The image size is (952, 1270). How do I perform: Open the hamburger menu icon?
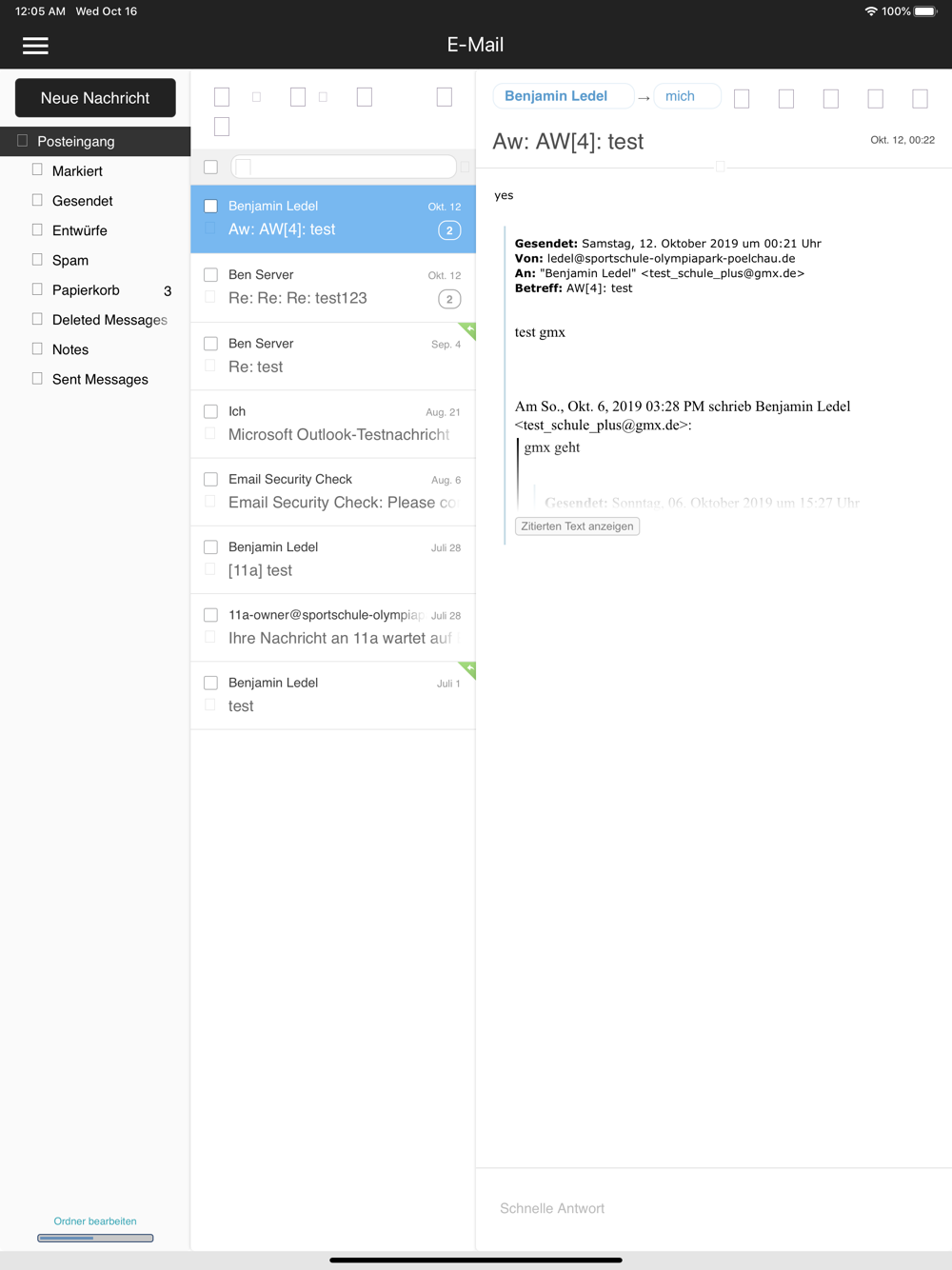click(35, 46)
